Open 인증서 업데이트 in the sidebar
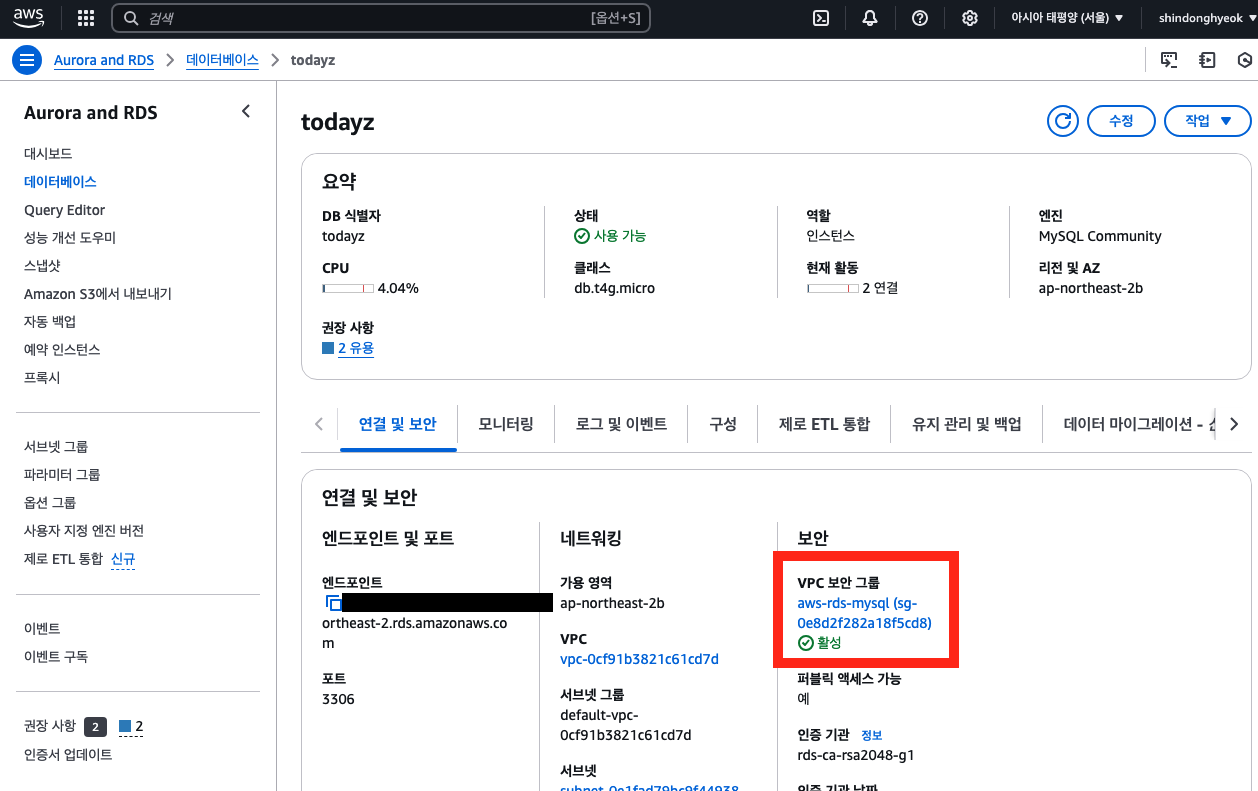The height and width of the screenshot is (791, 1258). pyautogui.click(x=68, y=755)
